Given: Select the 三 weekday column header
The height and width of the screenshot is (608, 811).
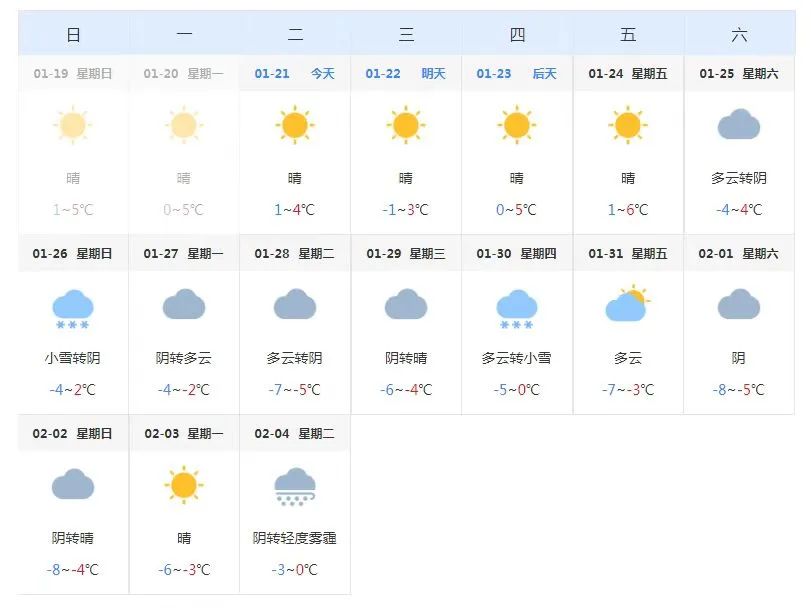Looking at the screenshot, I should 406,35.
